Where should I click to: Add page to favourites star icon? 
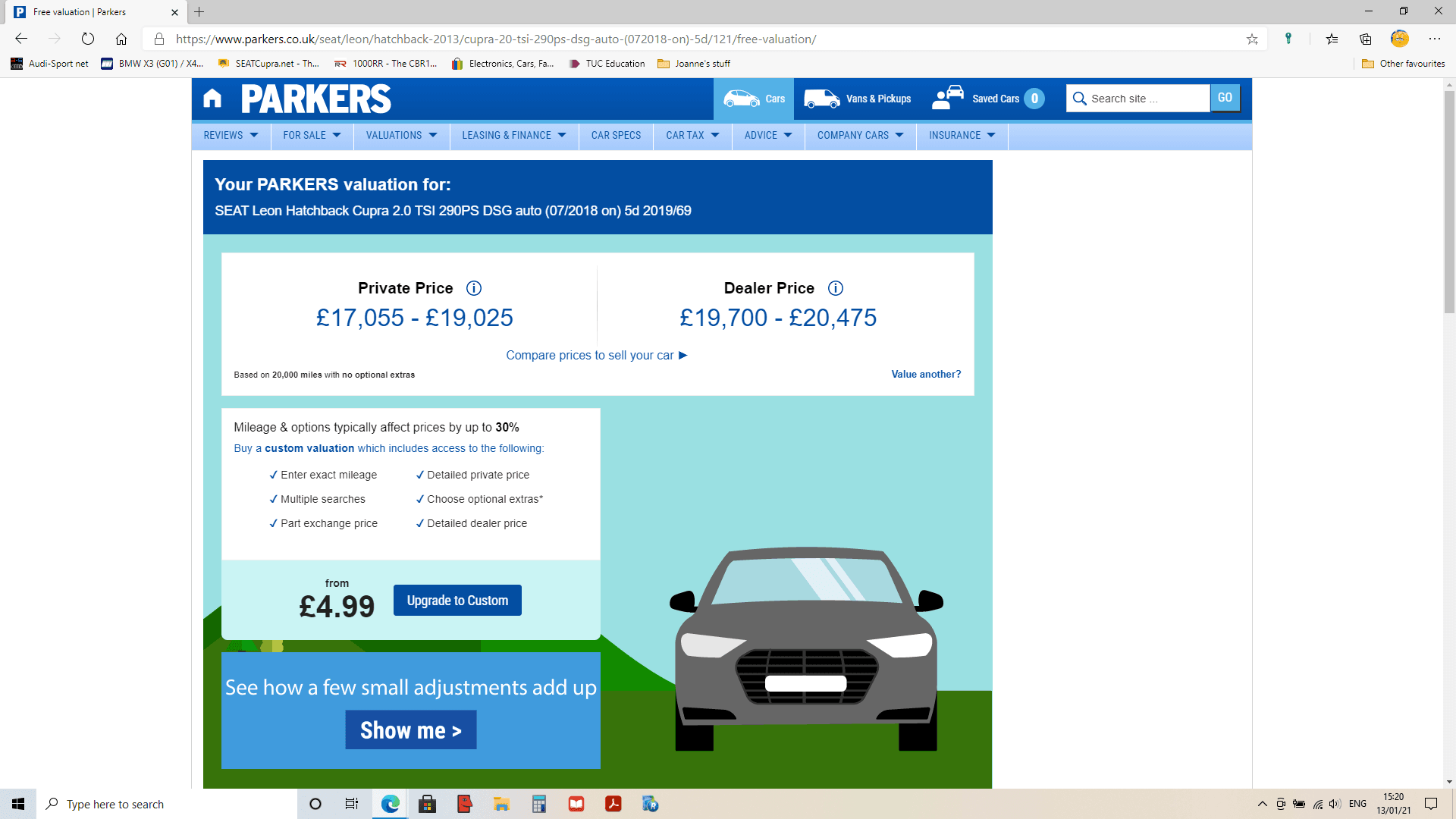tap(1252, 39)
